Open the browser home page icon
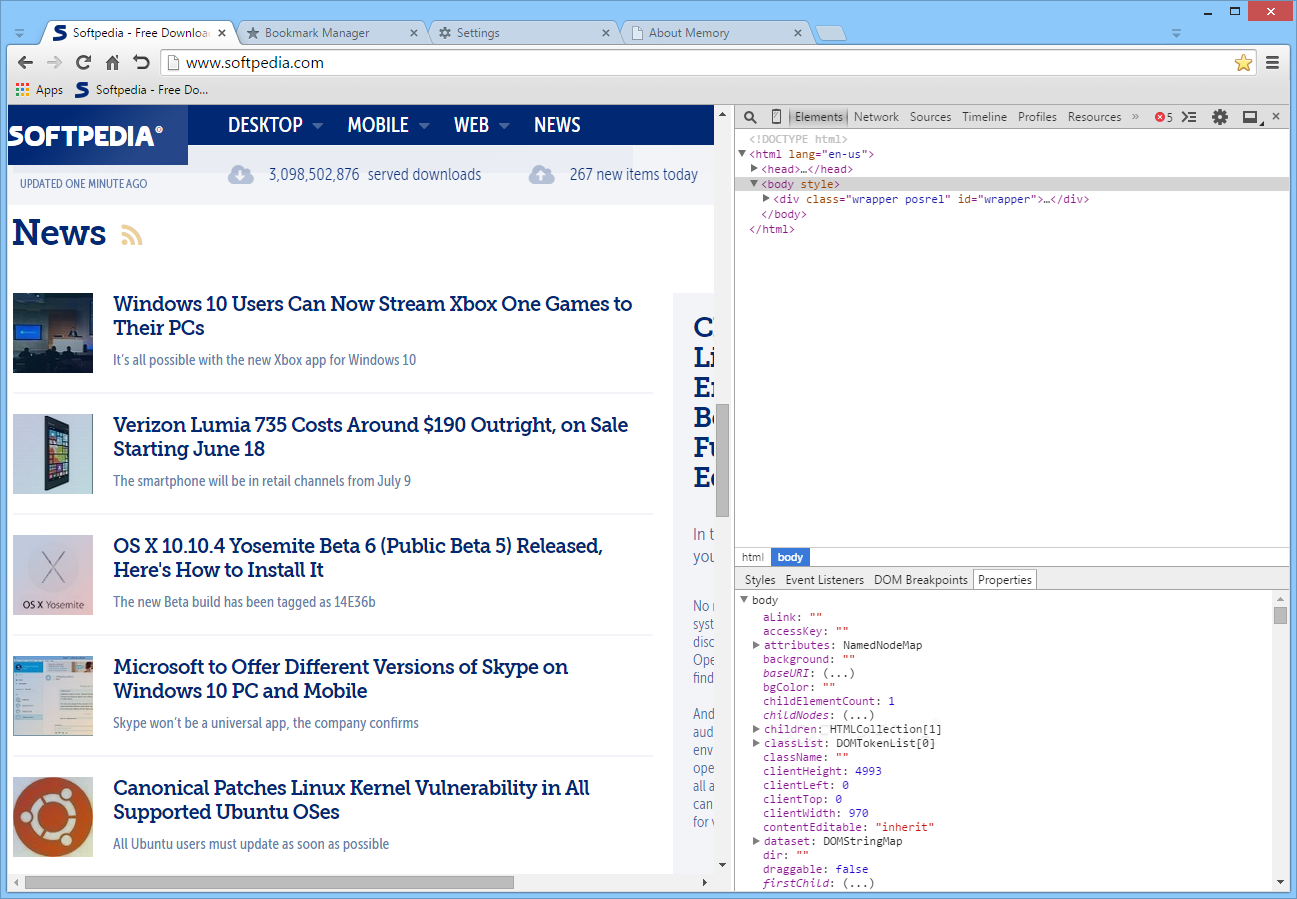 [x=113, y=62]
